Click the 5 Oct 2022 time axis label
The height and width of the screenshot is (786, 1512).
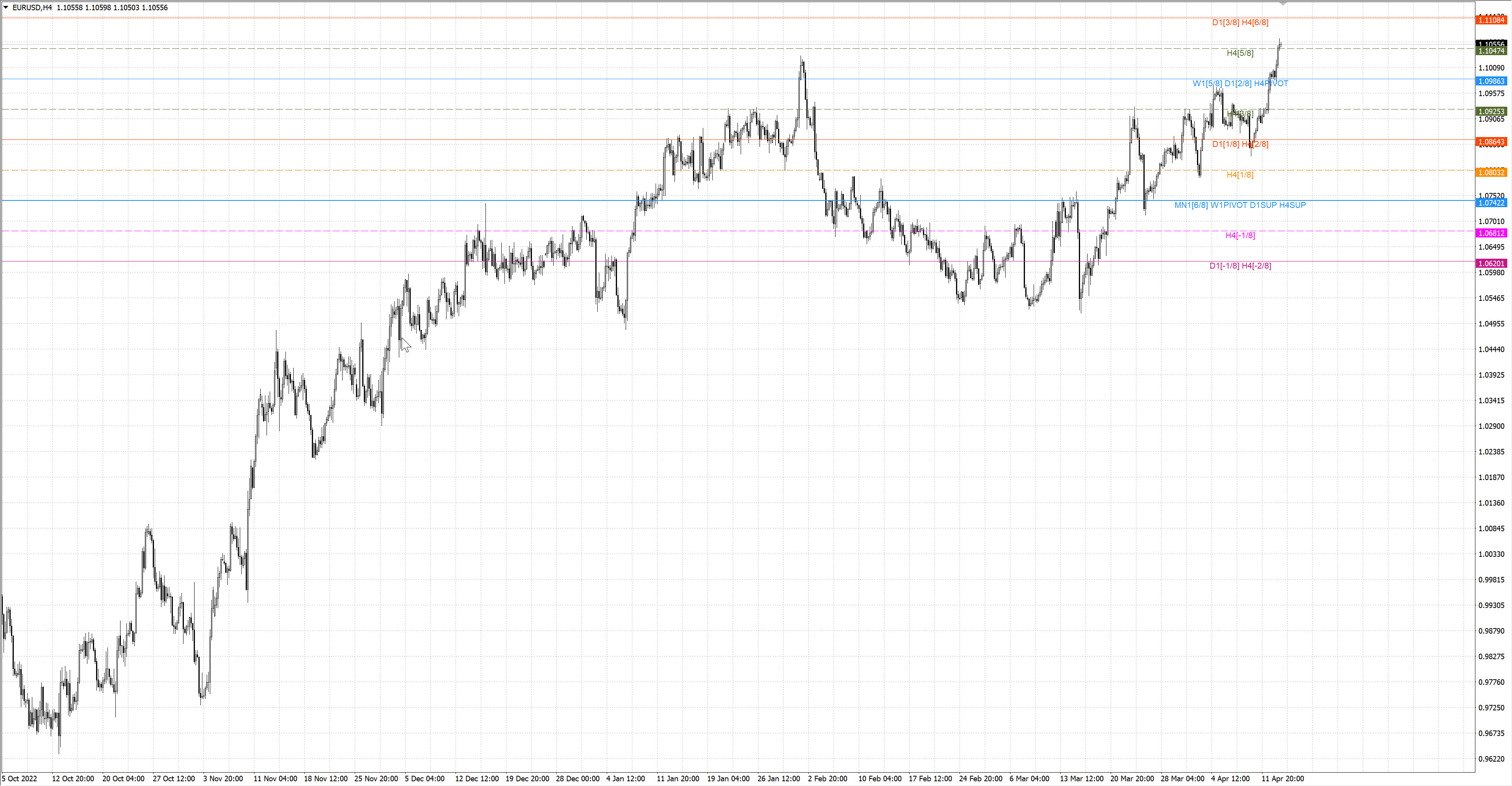click(x=19, y=779)
